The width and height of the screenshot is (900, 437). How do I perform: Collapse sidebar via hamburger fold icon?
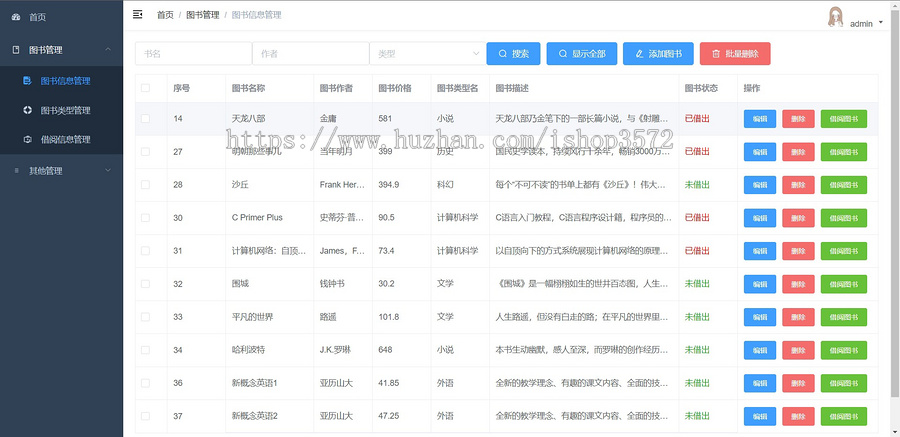(137, 14)
